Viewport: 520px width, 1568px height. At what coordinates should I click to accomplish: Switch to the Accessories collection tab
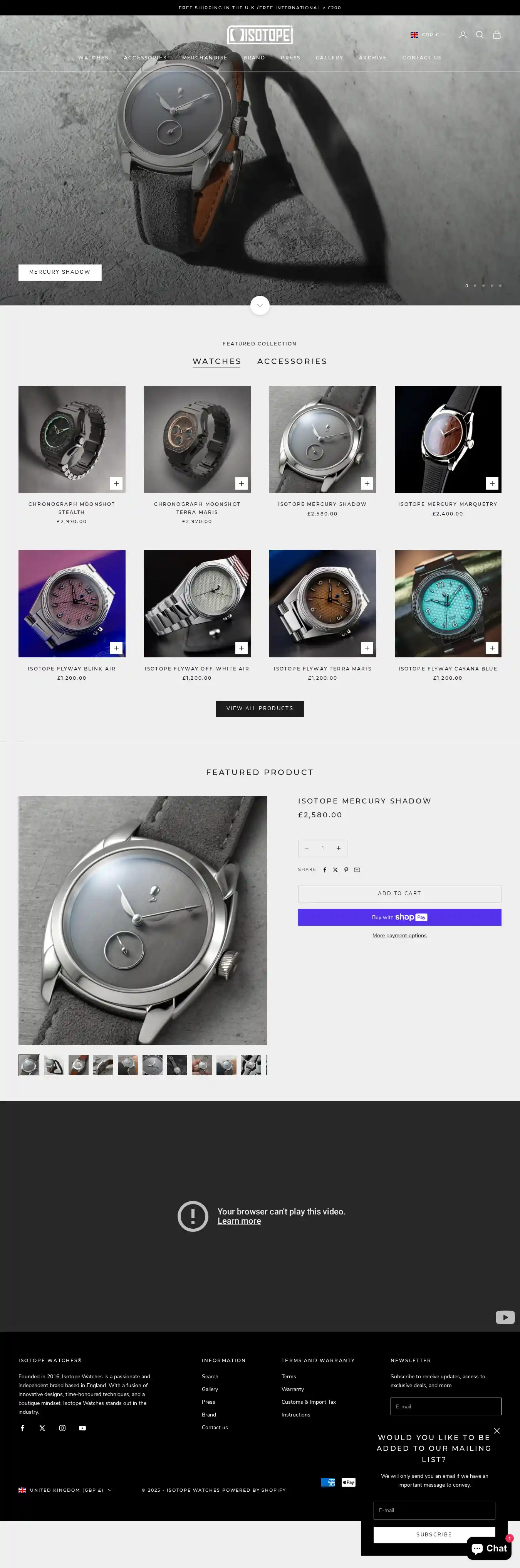tap(292, 362)
